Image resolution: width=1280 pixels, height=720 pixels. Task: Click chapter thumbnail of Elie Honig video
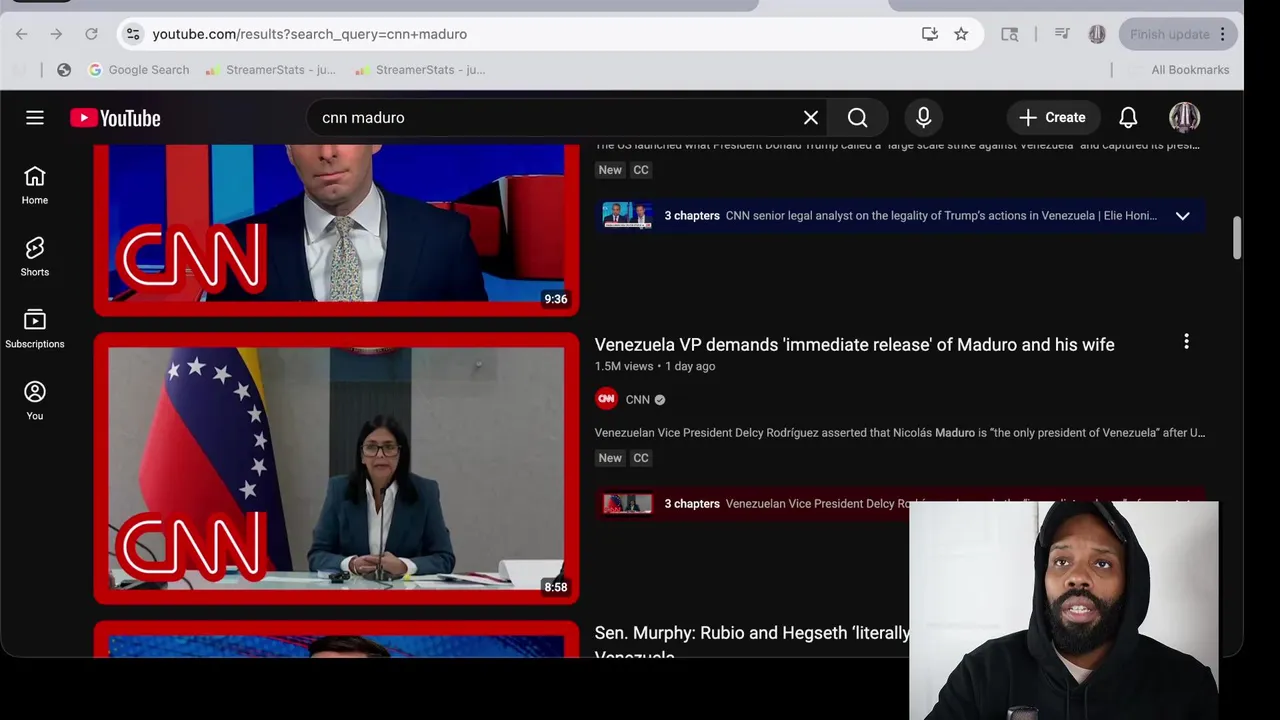pos(627,216)
